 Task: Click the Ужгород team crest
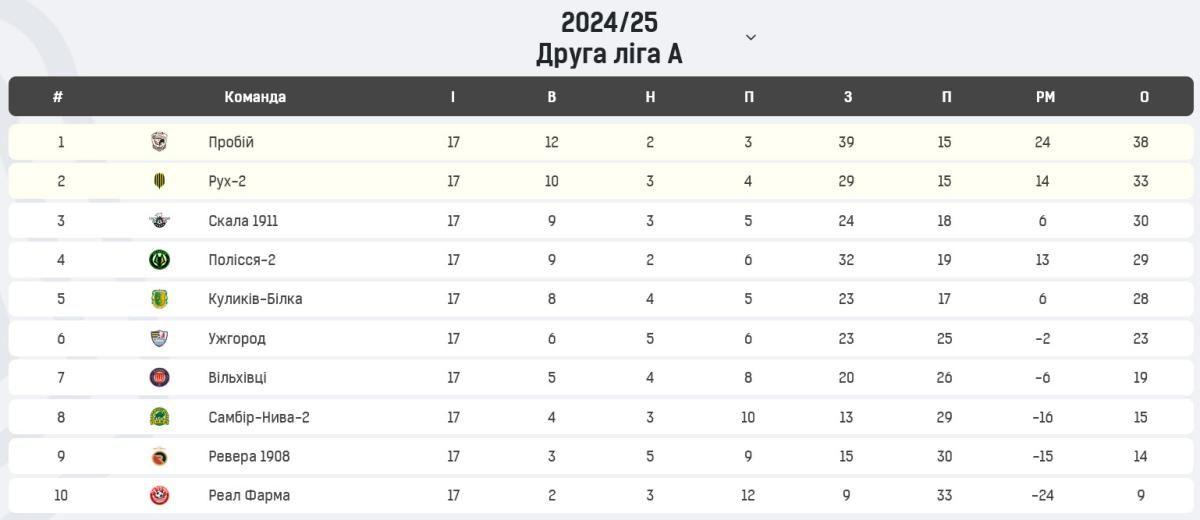tap(159, 338)
